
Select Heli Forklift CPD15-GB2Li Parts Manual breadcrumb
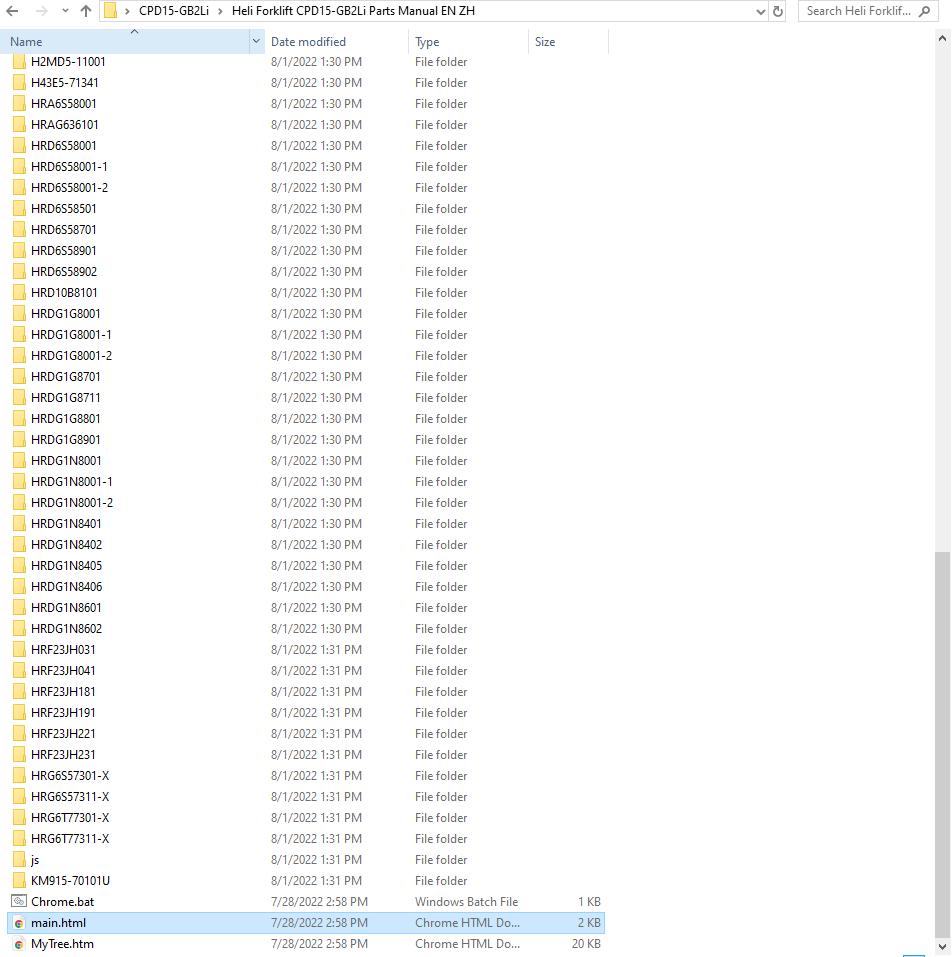353,11
